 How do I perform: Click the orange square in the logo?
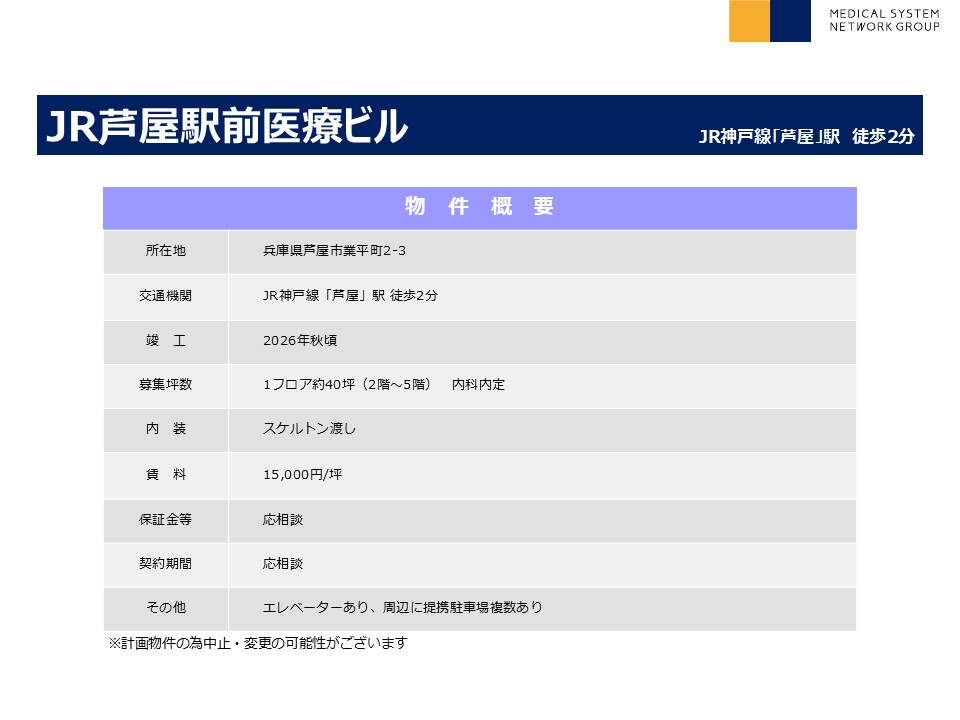coord(749,21)
